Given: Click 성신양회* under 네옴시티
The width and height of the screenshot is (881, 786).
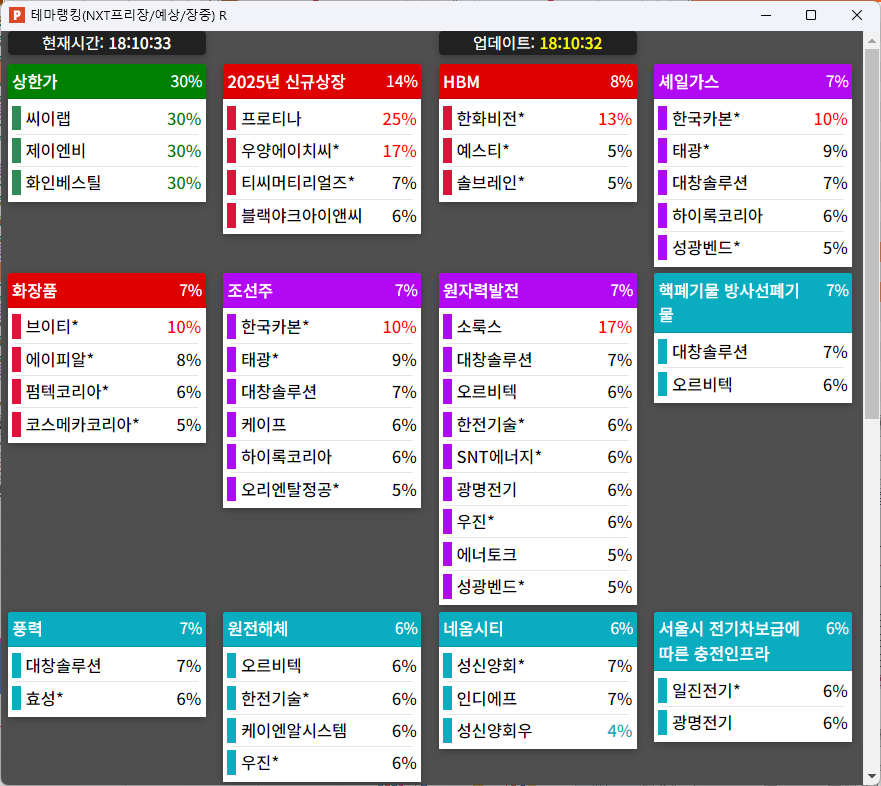Looking at the screenshot, I should coord(538,666).
